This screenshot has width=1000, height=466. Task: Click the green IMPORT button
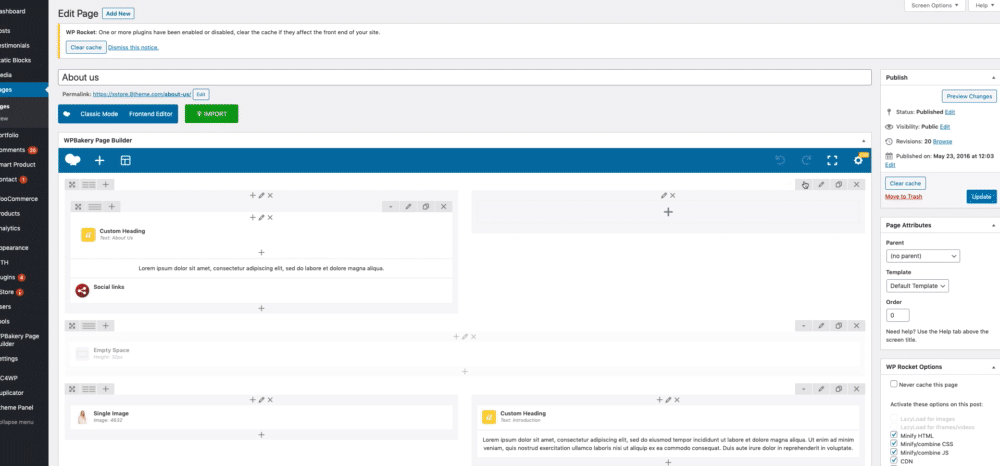tap(211, 114)
